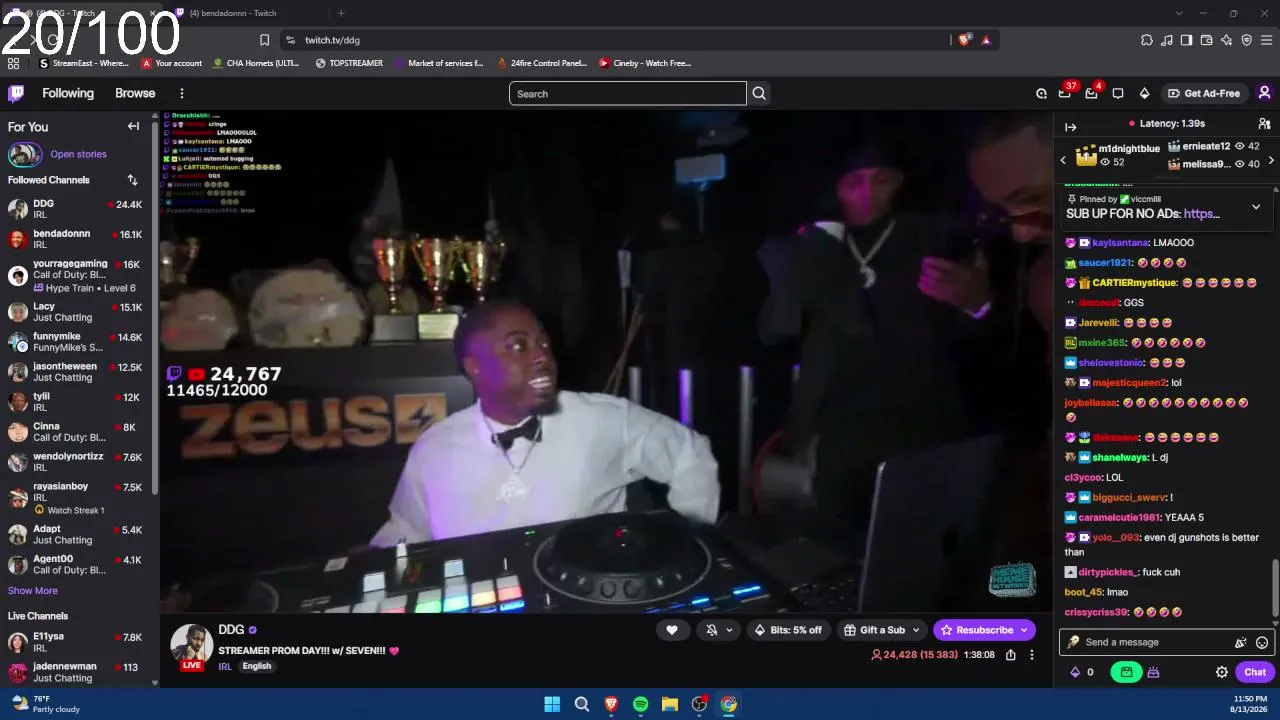Open the emote picker in chat
This screenshot has height=720, width=1280.
[1262, 643]
